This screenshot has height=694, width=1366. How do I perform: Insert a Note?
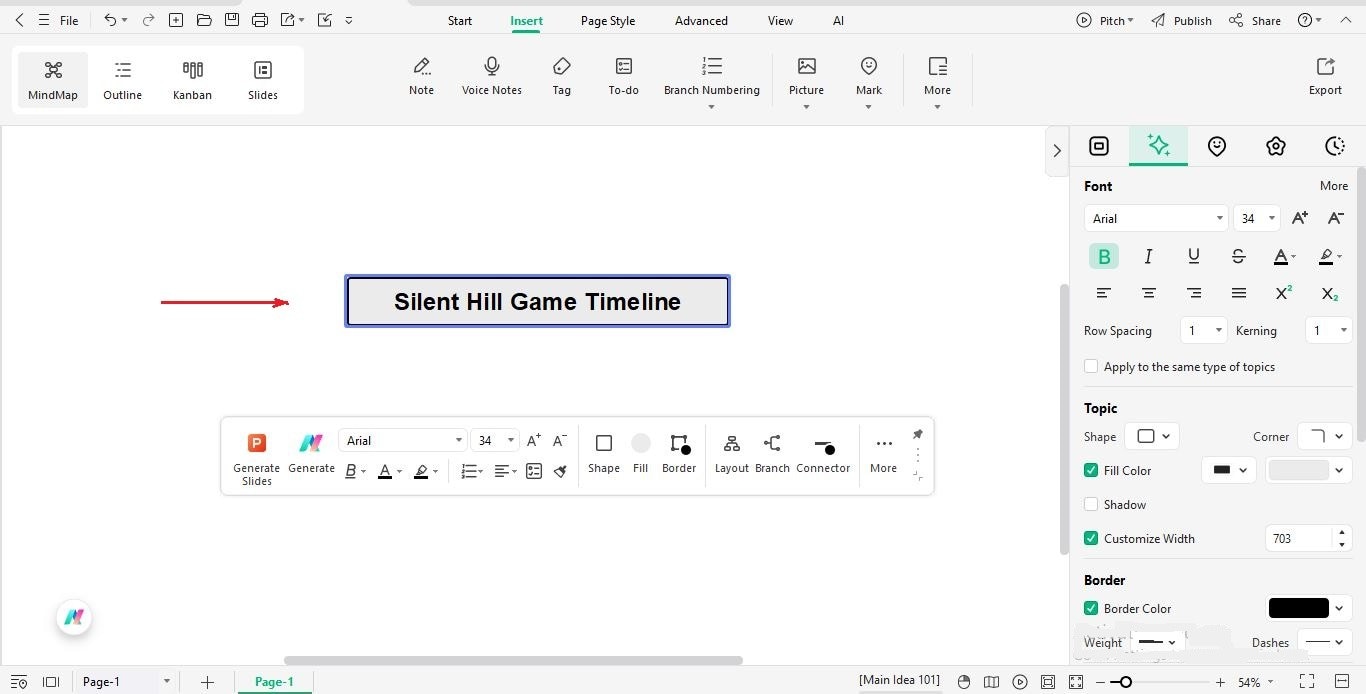pos(422,77)
